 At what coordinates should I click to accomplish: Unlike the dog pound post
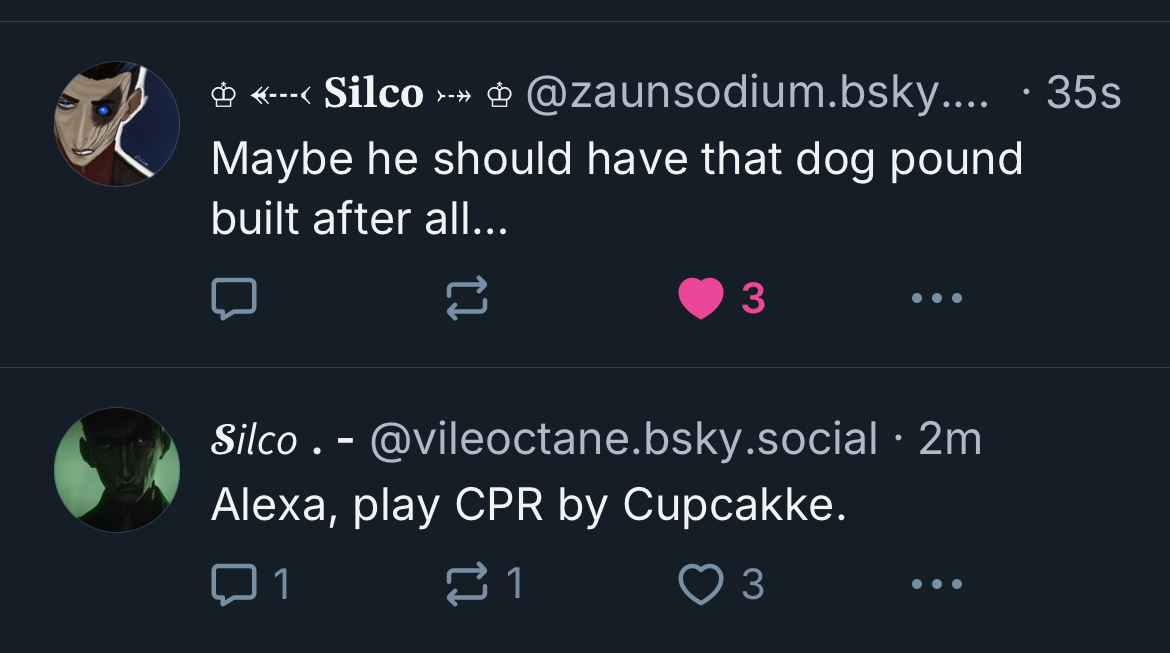pos(701,298)
